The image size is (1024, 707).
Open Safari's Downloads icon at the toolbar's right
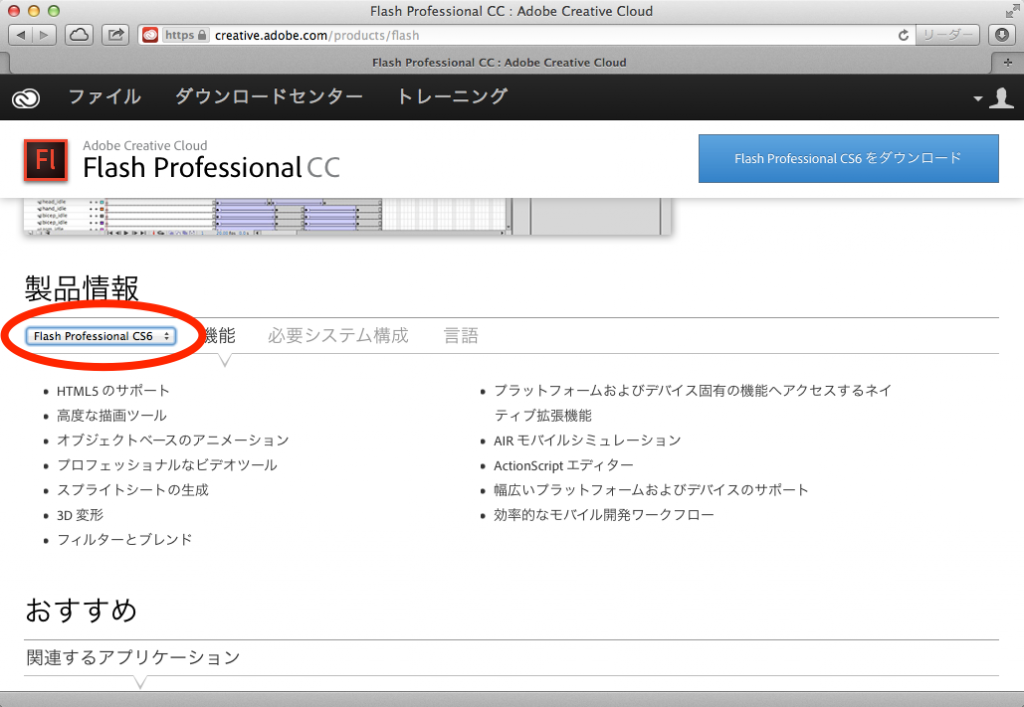click(1001, 34)
